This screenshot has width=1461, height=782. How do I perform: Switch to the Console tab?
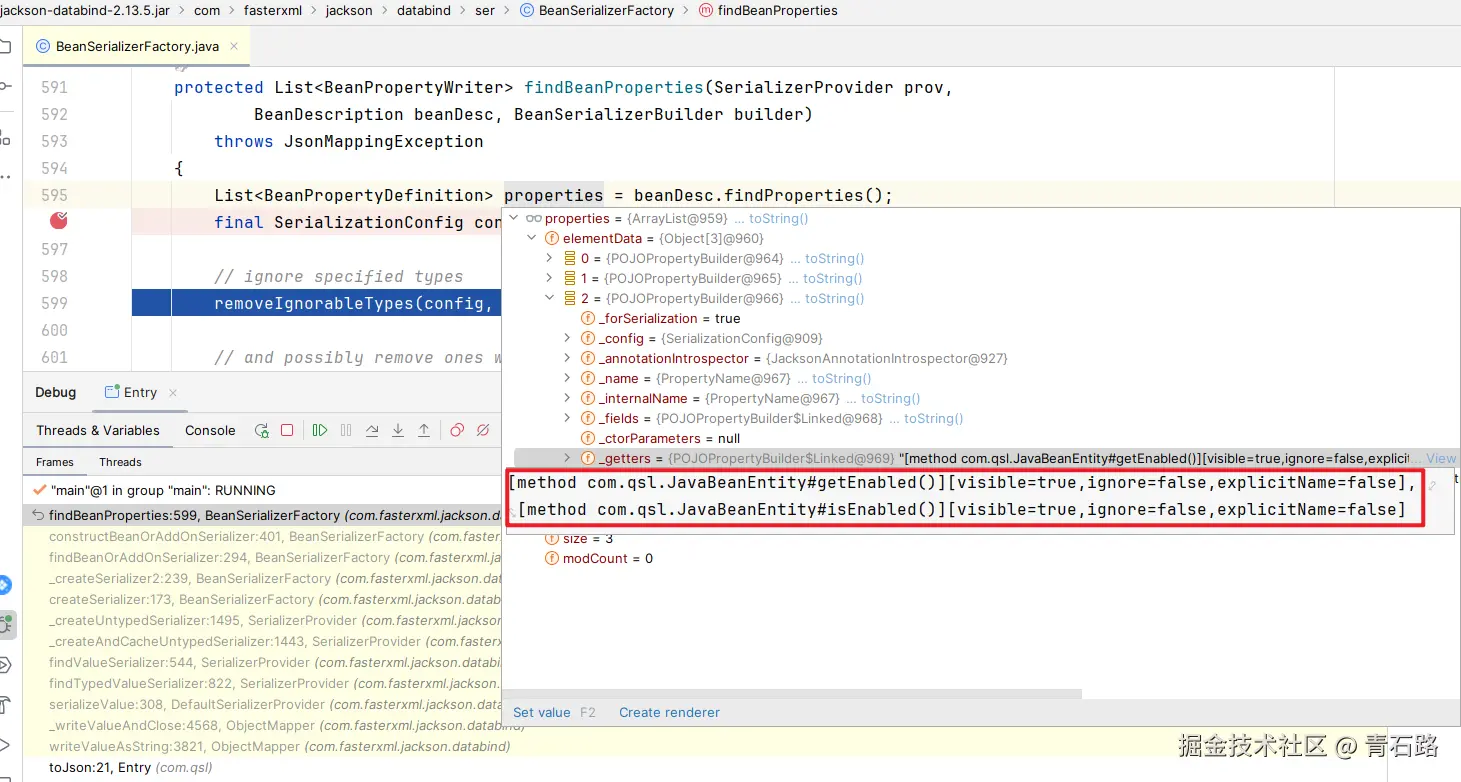click(x=210, y=430)
